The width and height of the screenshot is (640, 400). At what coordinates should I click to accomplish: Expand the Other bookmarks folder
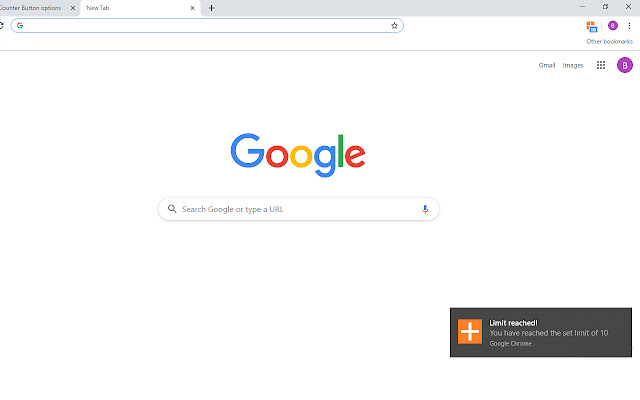coord(609,41)
